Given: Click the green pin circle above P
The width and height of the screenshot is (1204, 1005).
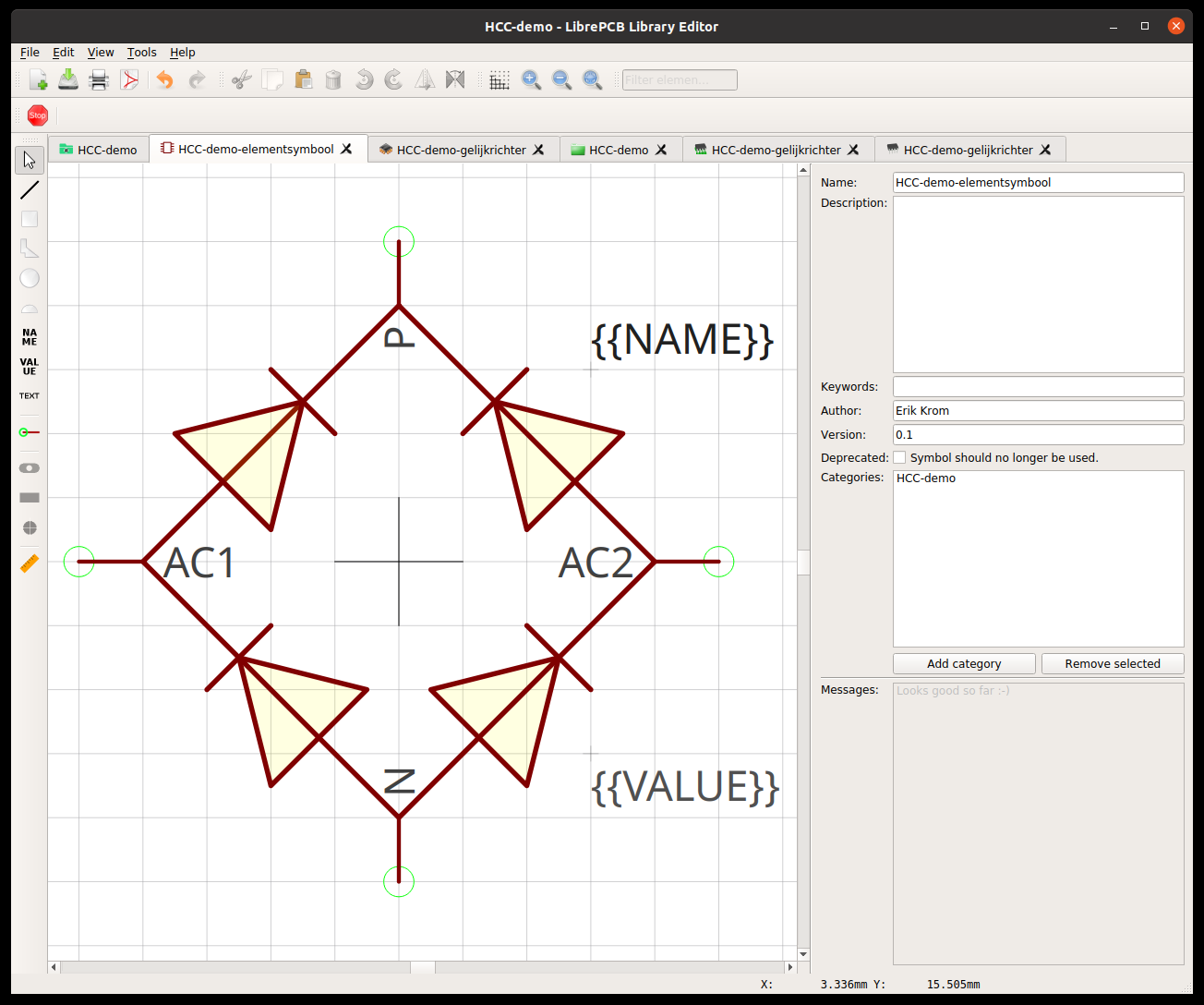Looking at the screenshot, I should click(399, 242).
